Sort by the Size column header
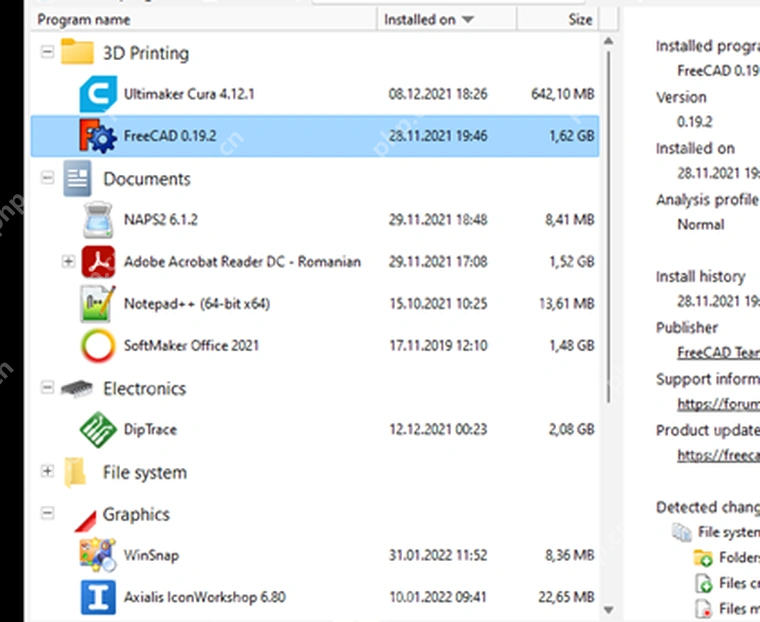The width and height of the screenshot is (760, 622). click(x=558, y=19)
